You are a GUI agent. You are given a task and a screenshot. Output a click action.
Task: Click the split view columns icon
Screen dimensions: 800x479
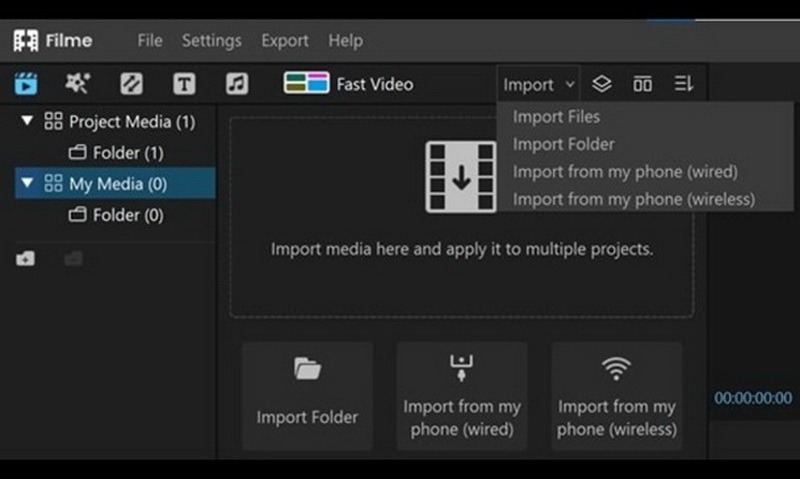pos(642,84)
